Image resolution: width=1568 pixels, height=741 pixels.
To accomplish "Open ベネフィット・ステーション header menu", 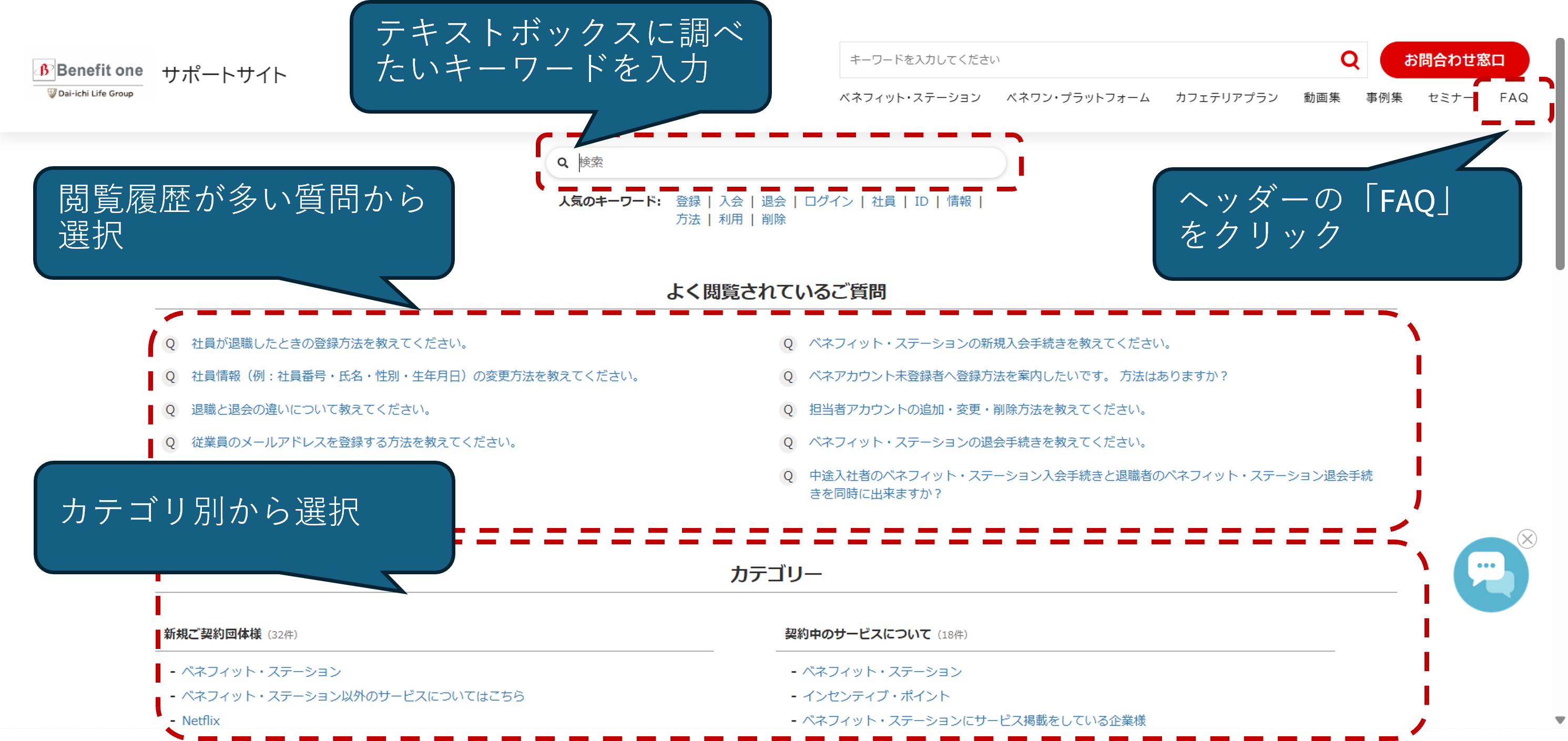I will pos(910,97).
